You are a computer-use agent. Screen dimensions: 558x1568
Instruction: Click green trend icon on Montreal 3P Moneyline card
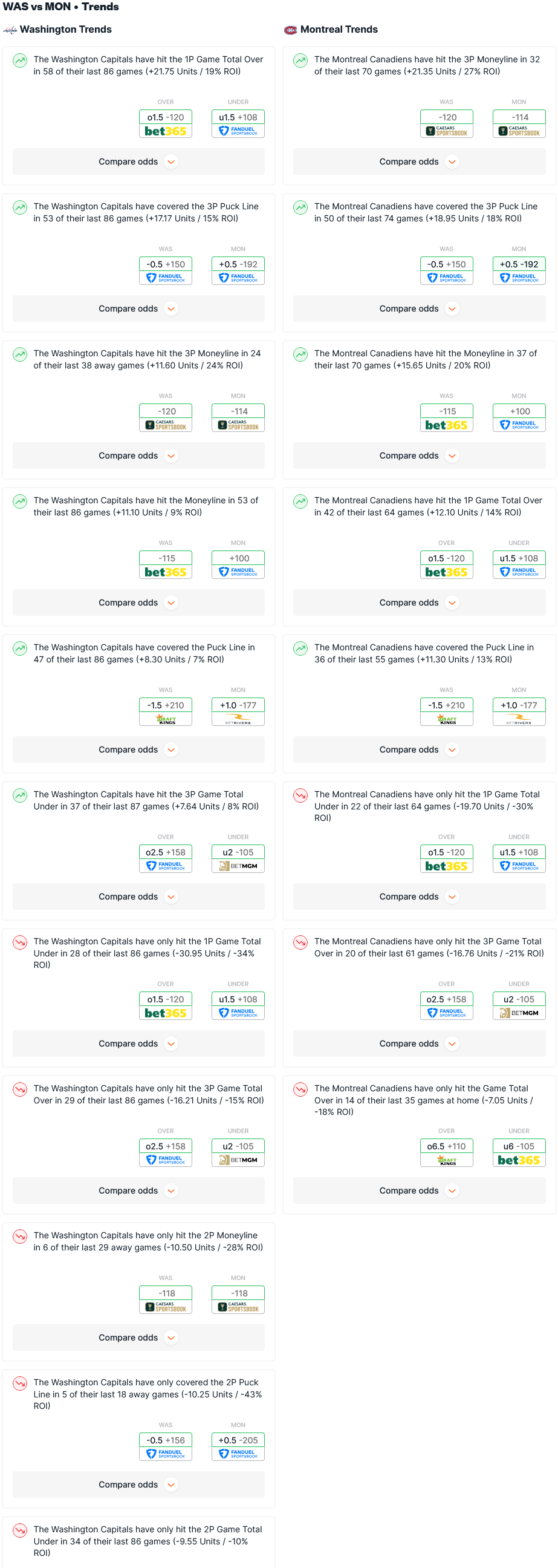click(300, 60)
